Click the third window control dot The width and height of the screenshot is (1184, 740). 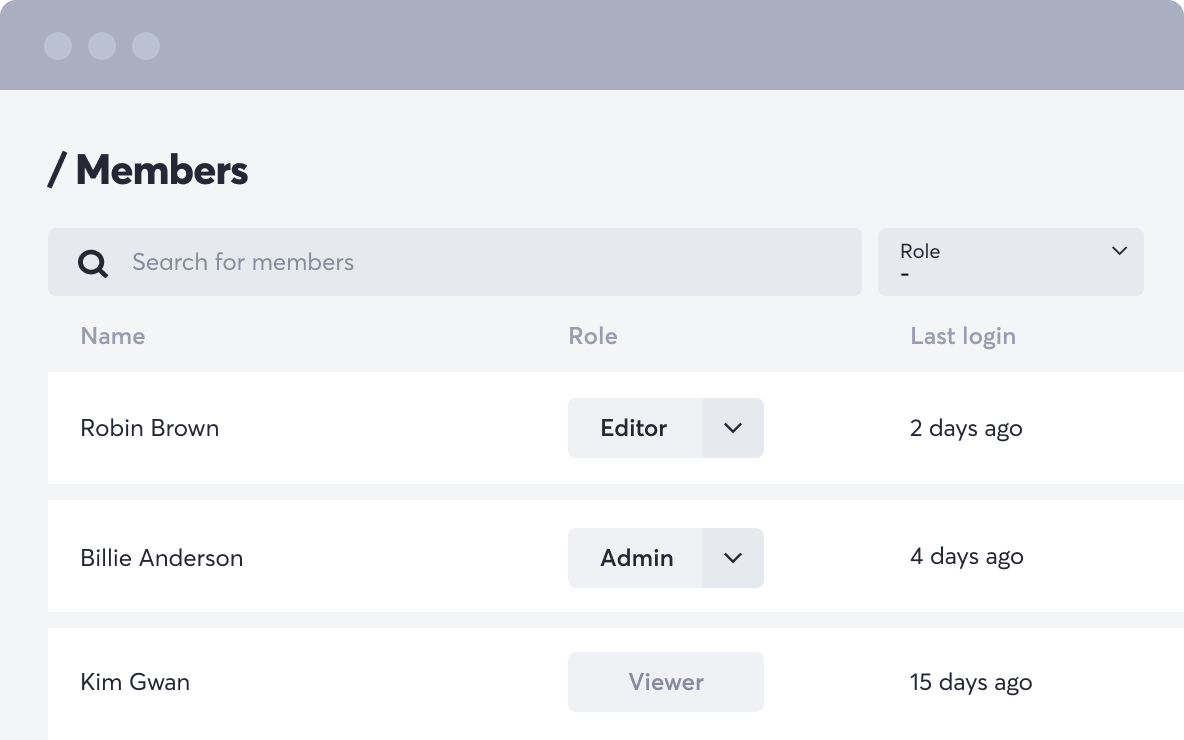click(146, 45)
